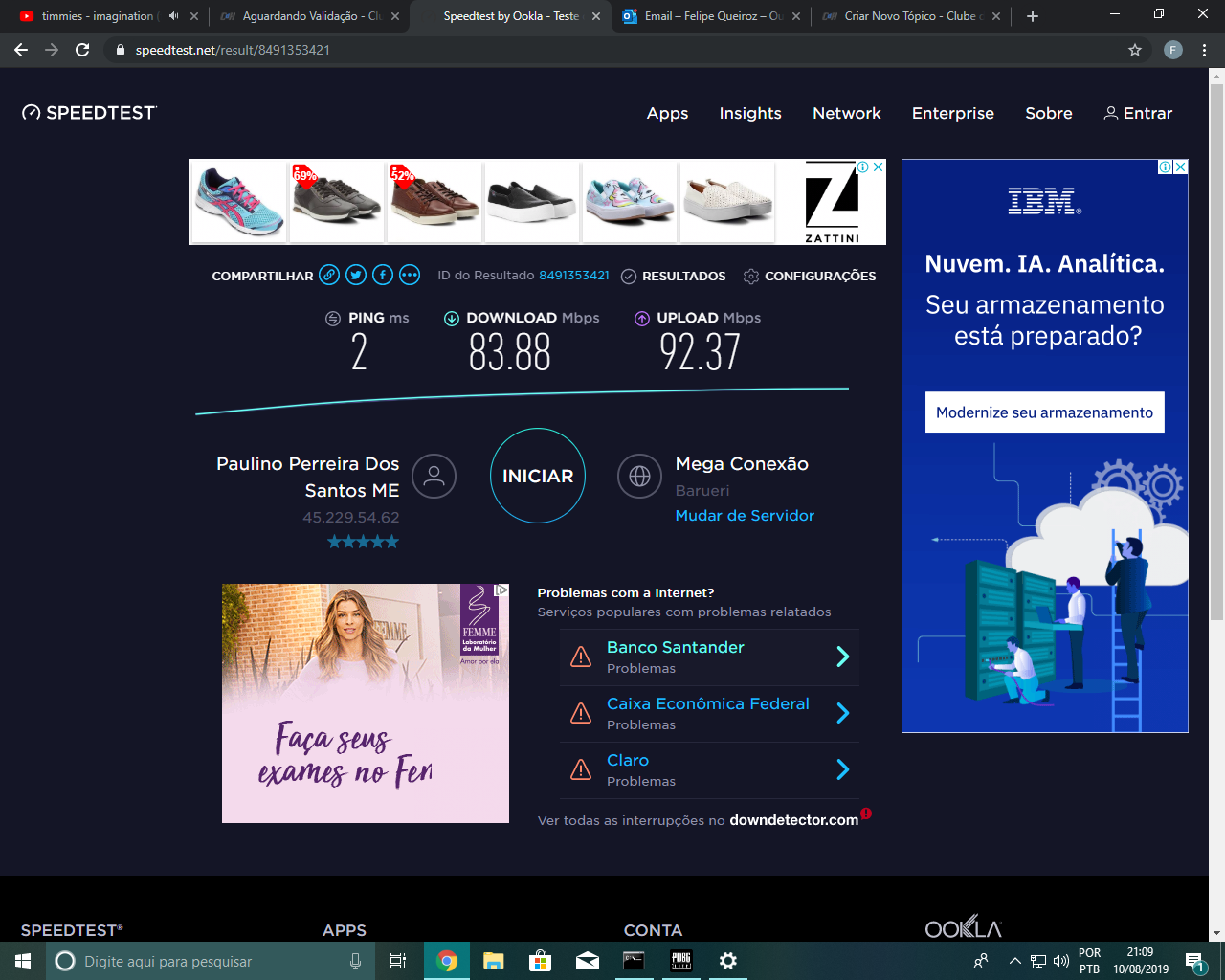Click Modernize seu armazenamento button

tap(1045, 412)
